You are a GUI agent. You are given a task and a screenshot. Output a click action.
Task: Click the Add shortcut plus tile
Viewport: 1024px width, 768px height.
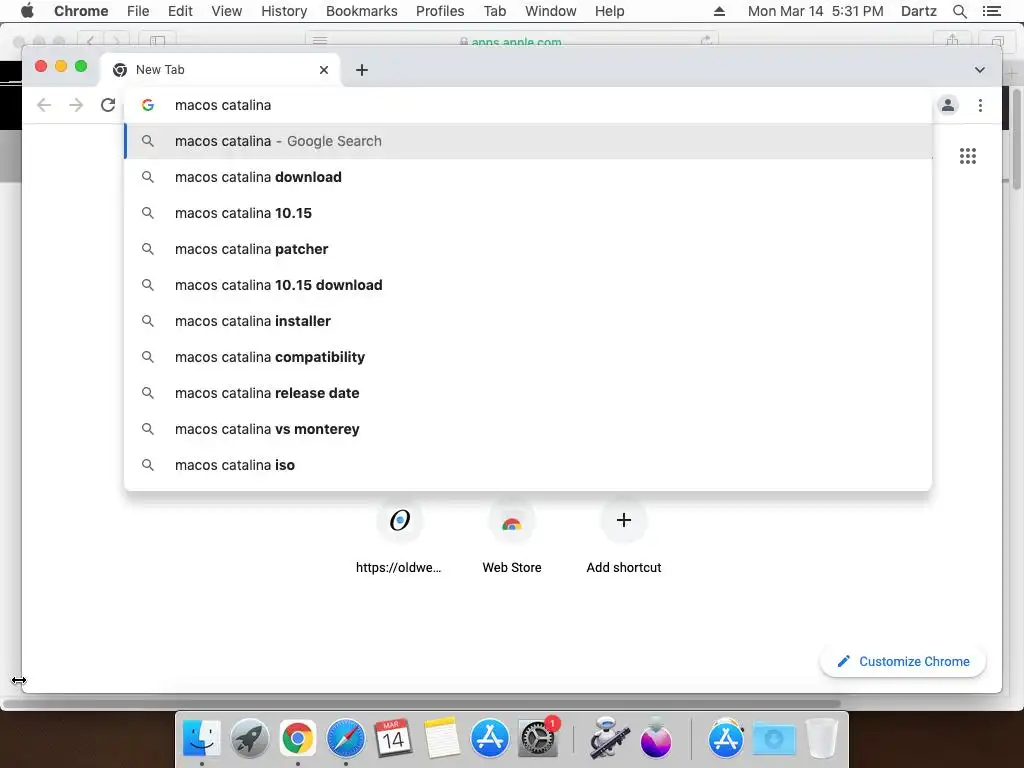point(624,520)
